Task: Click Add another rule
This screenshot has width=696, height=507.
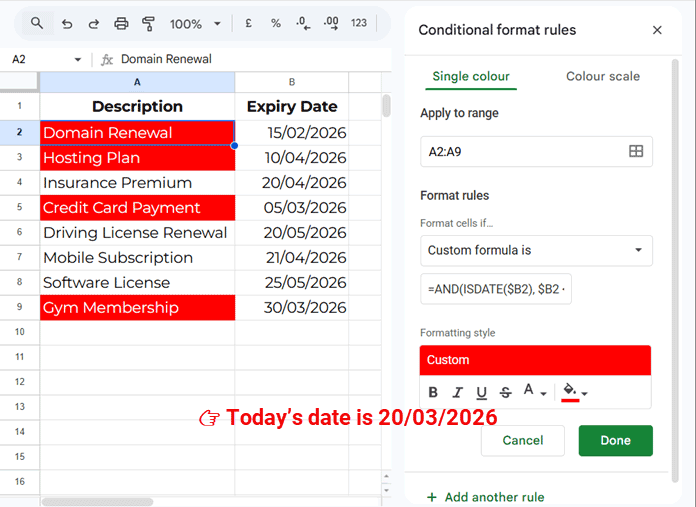Action: pos(485,497)
